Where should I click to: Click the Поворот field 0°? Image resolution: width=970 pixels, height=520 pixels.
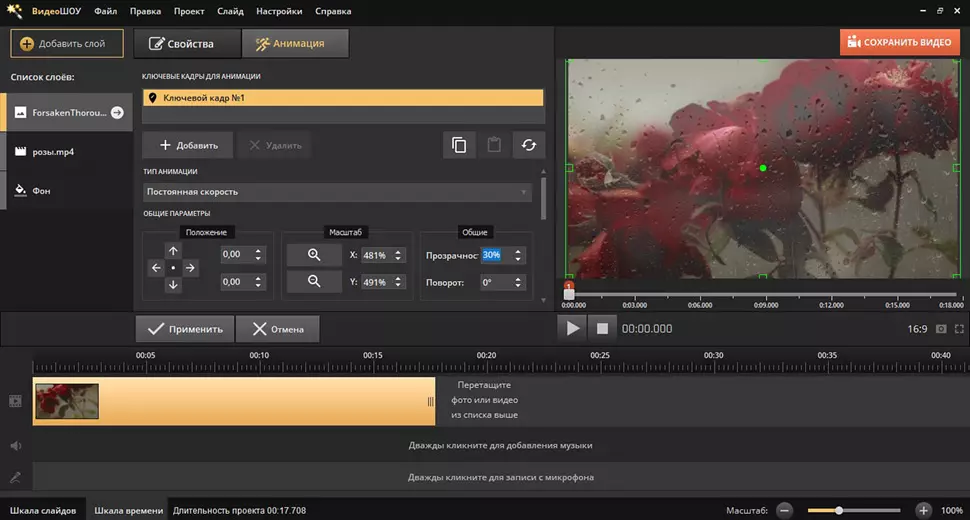[496, 282]
